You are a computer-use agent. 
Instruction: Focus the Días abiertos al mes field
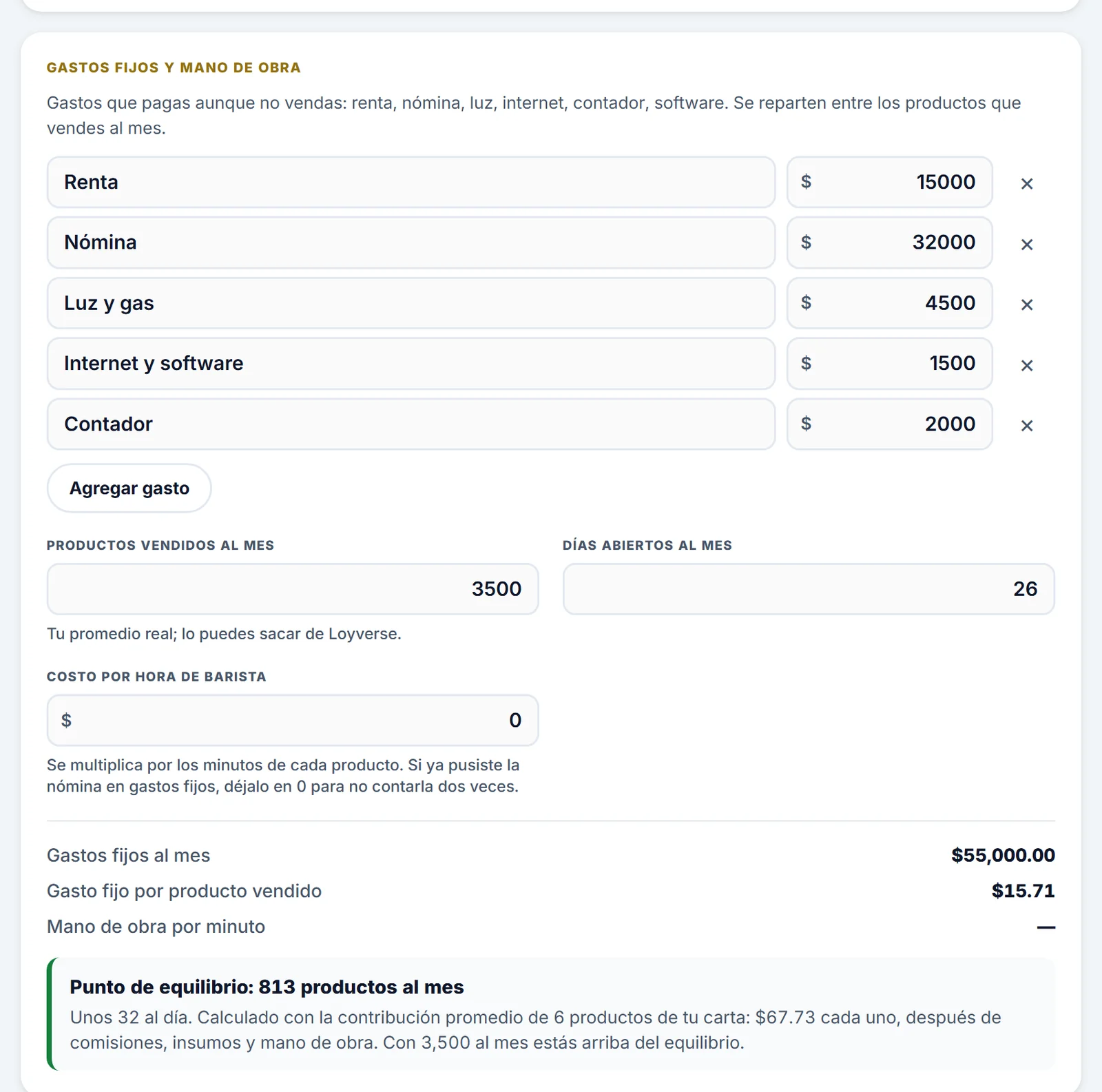point(809,589)
